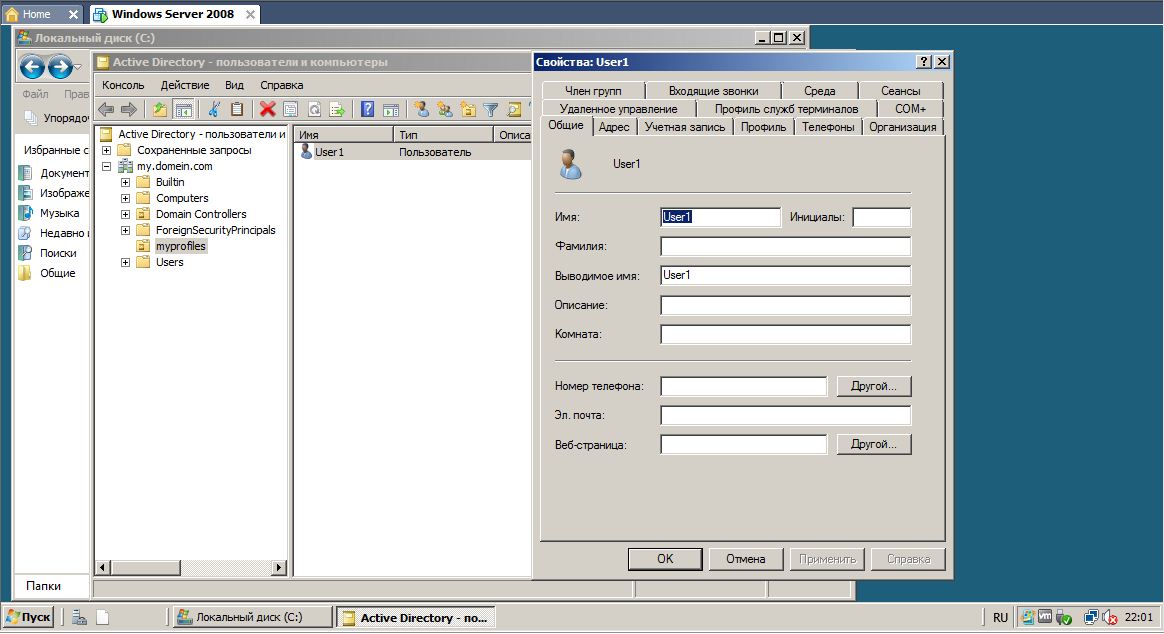The image size is (1164, 634).
Task: Switch to the Учетная запись tab
Action: pyautogui.click(x=684, y=127)
